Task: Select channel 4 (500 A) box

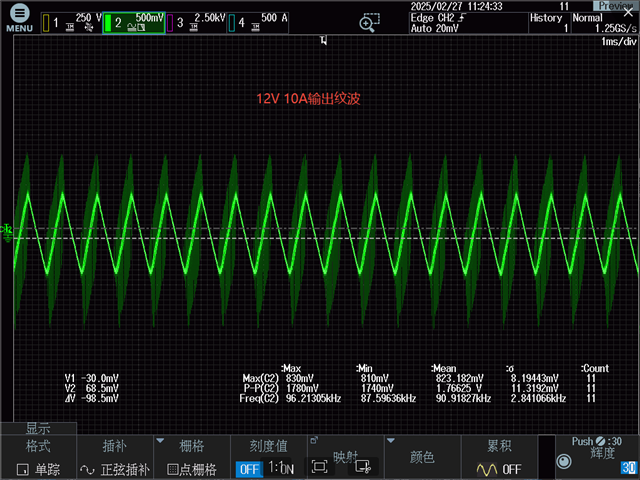Action: coord(257,22)
